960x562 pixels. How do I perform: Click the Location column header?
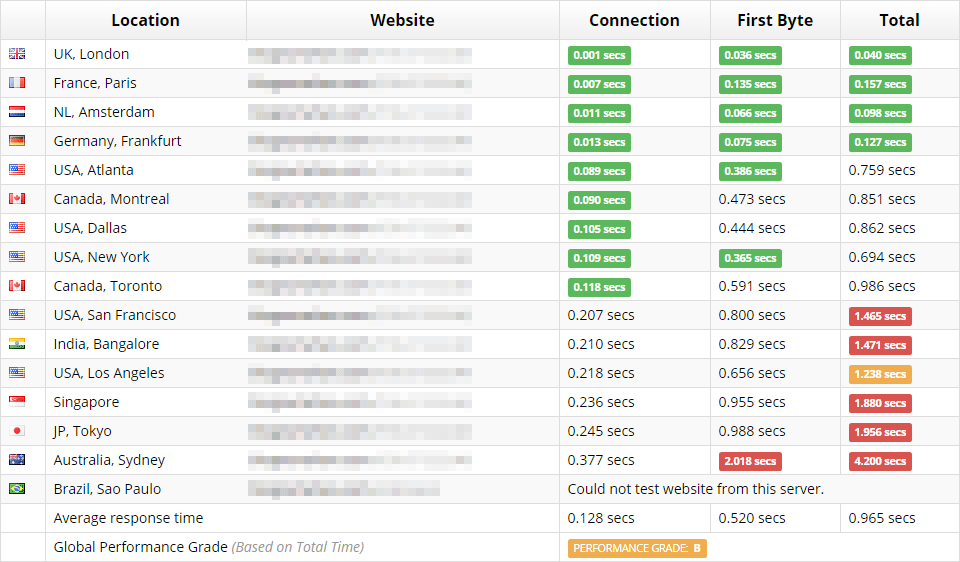pyautogui.click(x=145, y=20)
